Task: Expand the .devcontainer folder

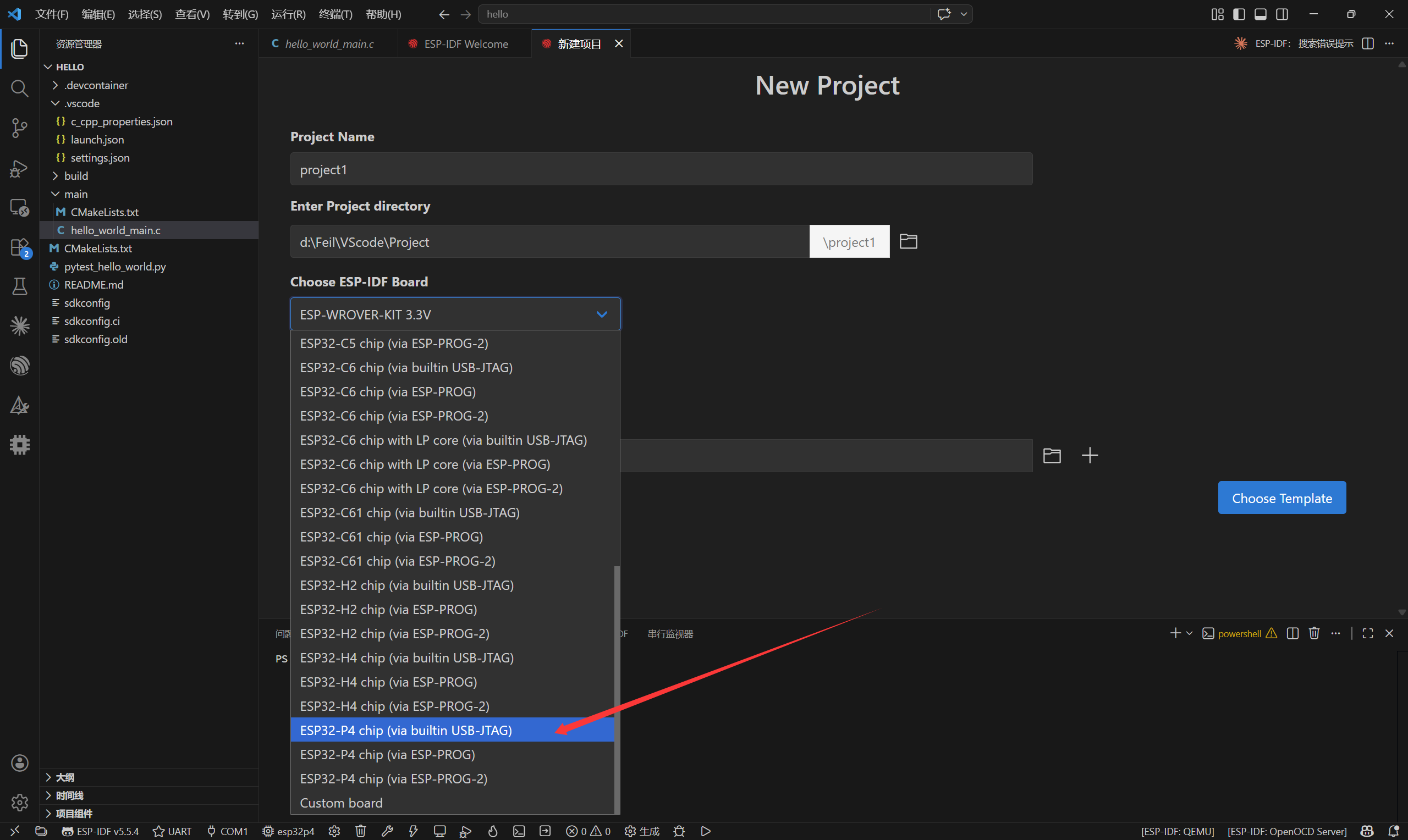Action: click(x=149, y=85)
